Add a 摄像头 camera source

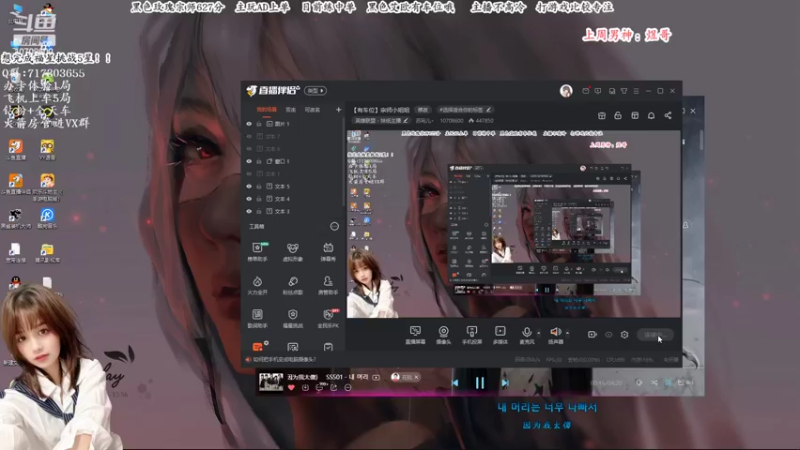coord(443,335)
